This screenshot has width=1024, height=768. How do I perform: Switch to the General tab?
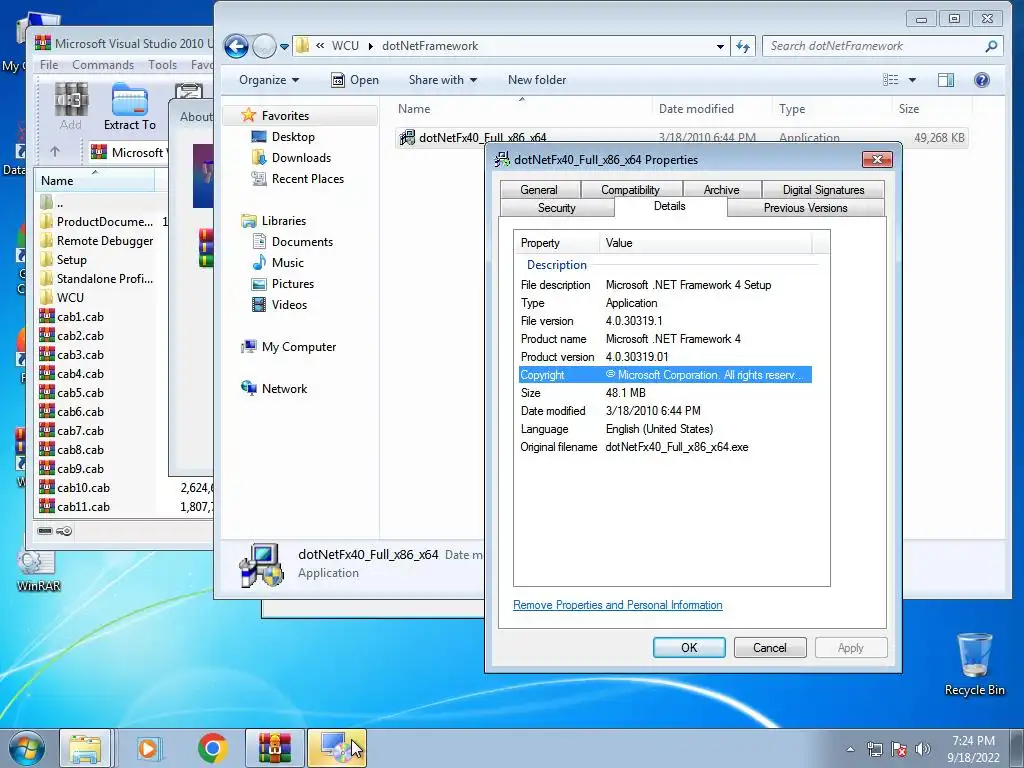point(539,189)
